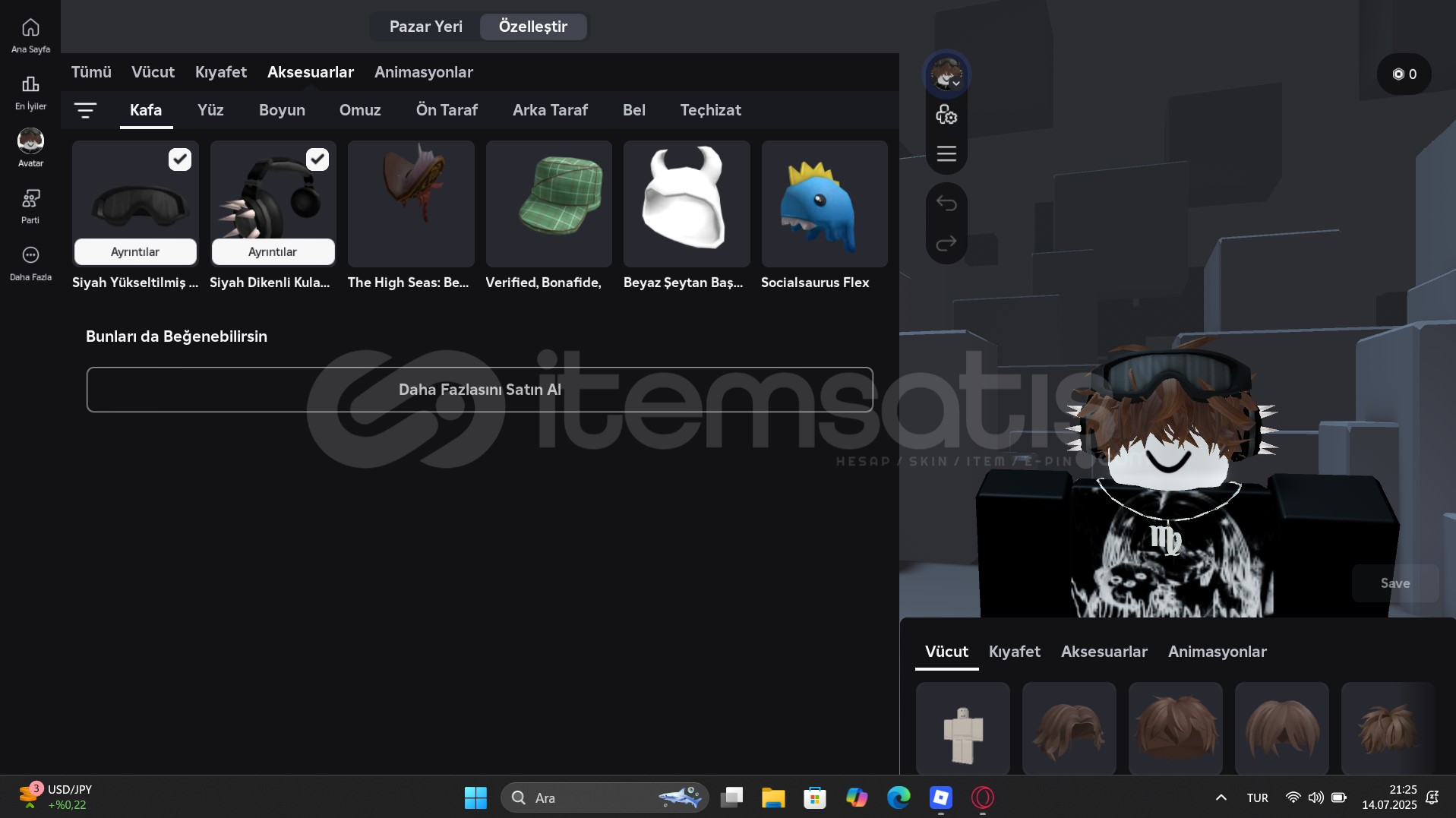
Task: Open Aksesuarlar tab in equipped panel
Action: 1104,652
